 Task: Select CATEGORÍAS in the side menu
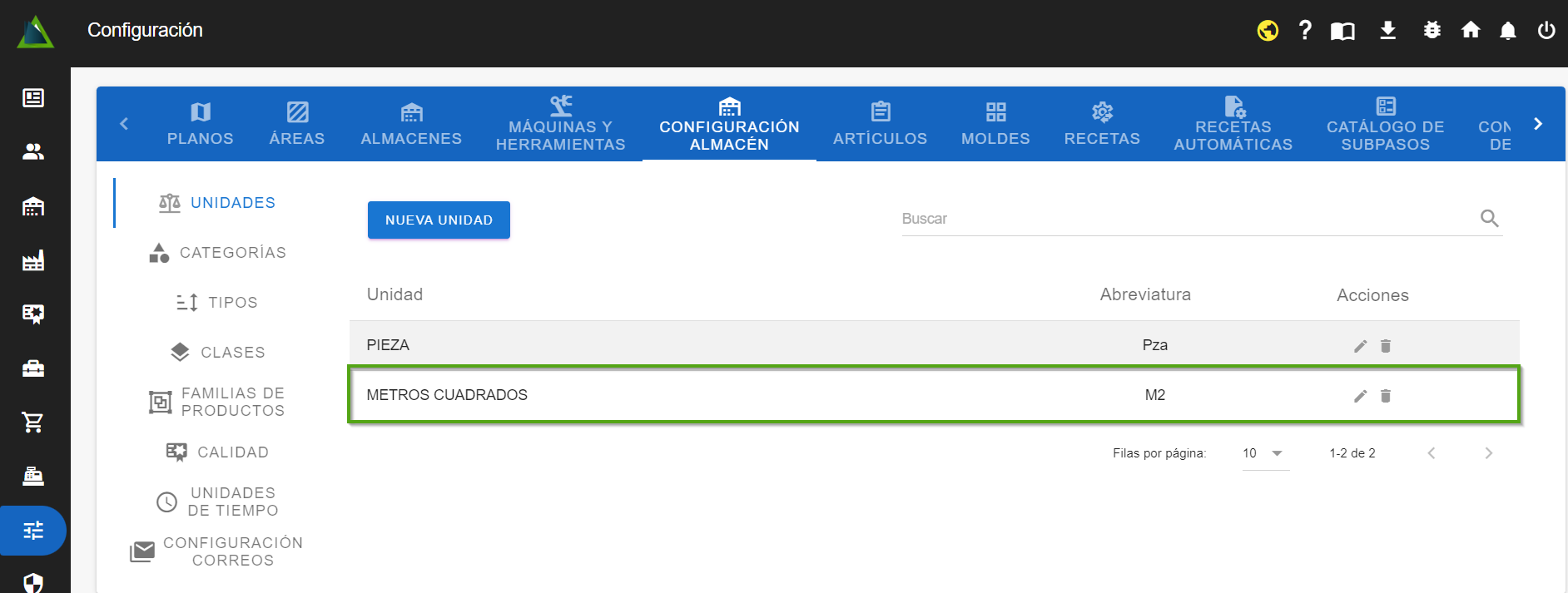(x=219, y=253)
